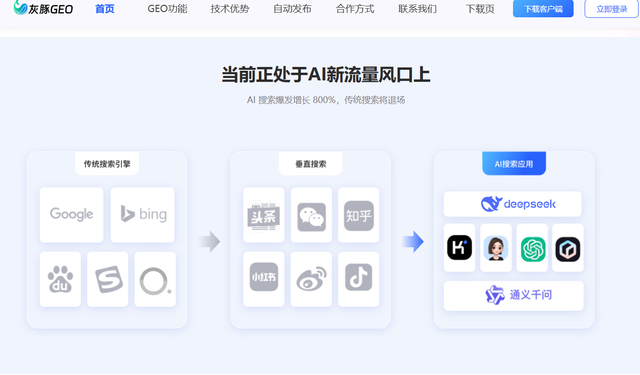Select 合作方式 in navigation
Viewport: 640px width, 375px height.
point(355,9)
